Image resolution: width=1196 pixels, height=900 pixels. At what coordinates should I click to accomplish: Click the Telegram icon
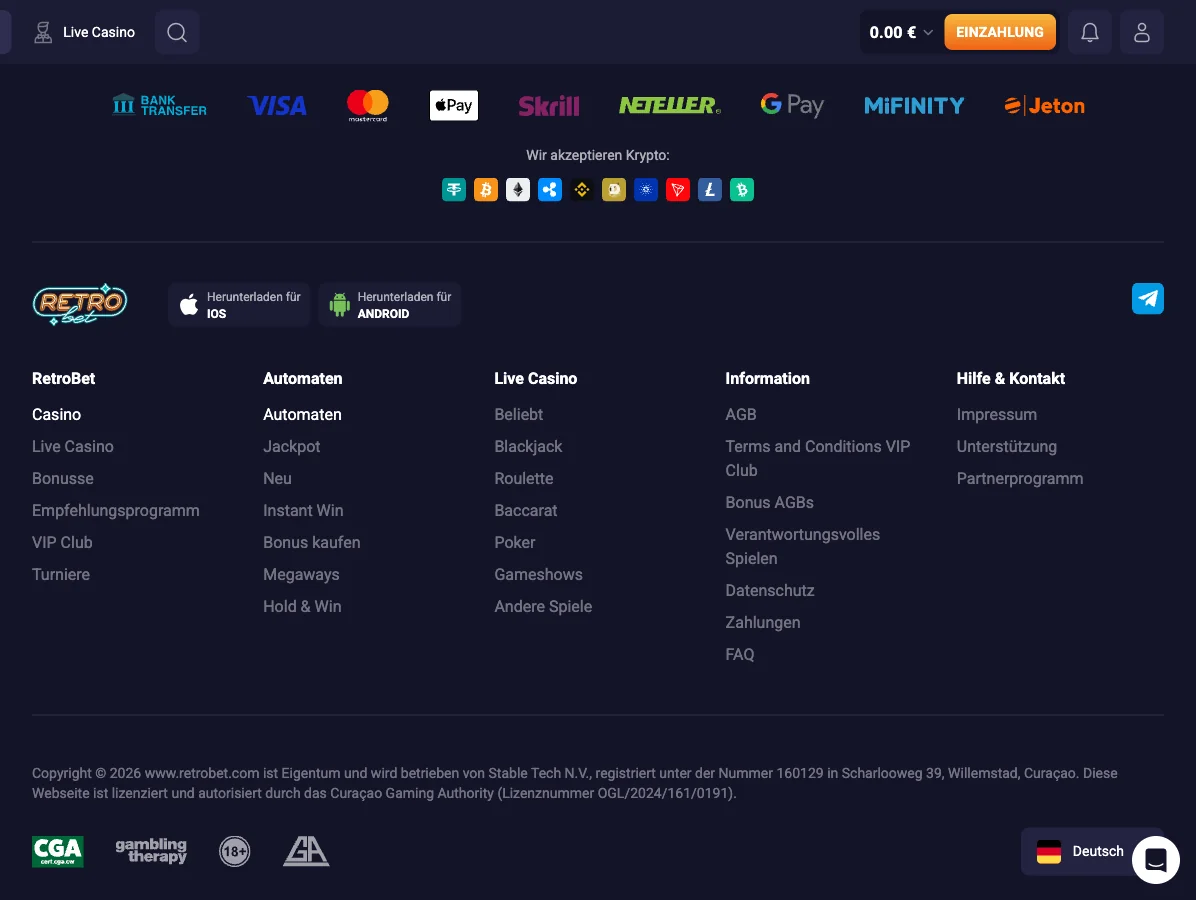click(x=1147, y=298)
